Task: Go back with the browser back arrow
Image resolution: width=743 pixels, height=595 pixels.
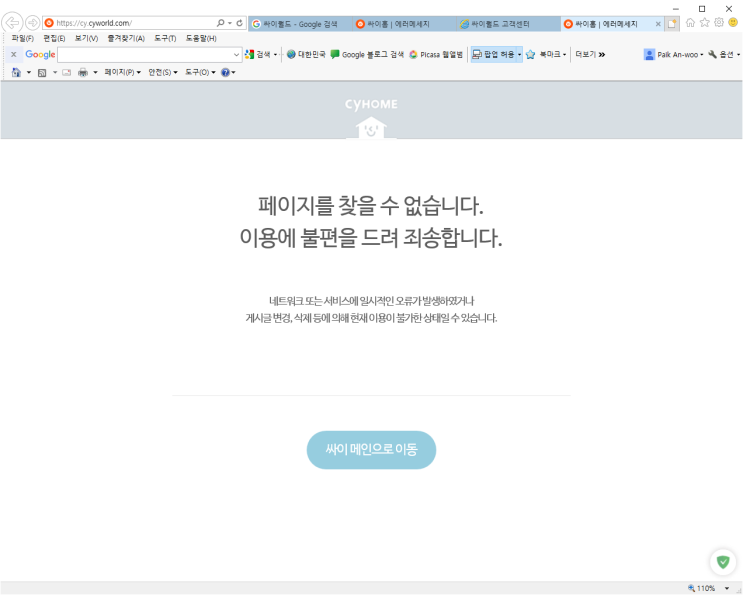Action: pos(12,23)
